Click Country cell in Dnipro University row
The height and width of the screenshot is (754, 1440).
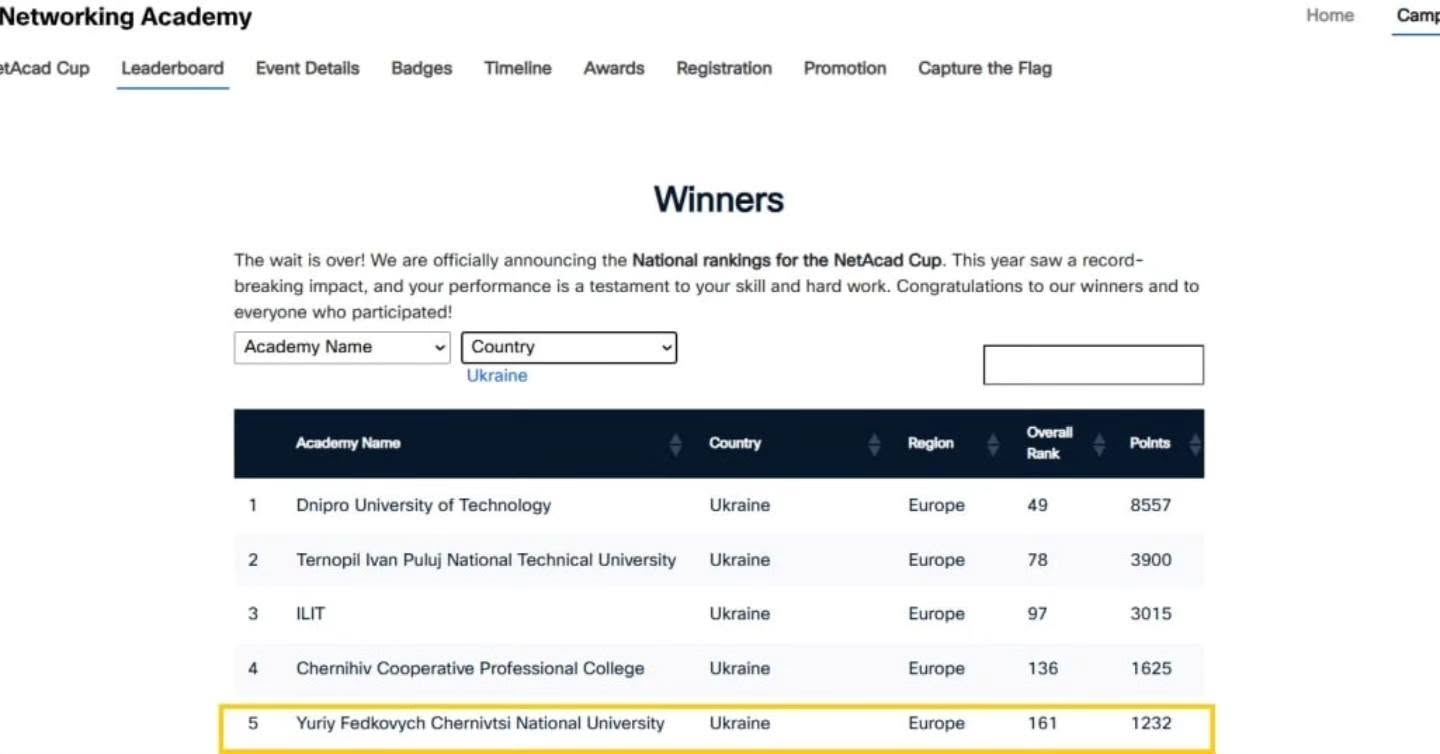pyautogui.click(x=740, y=505)
